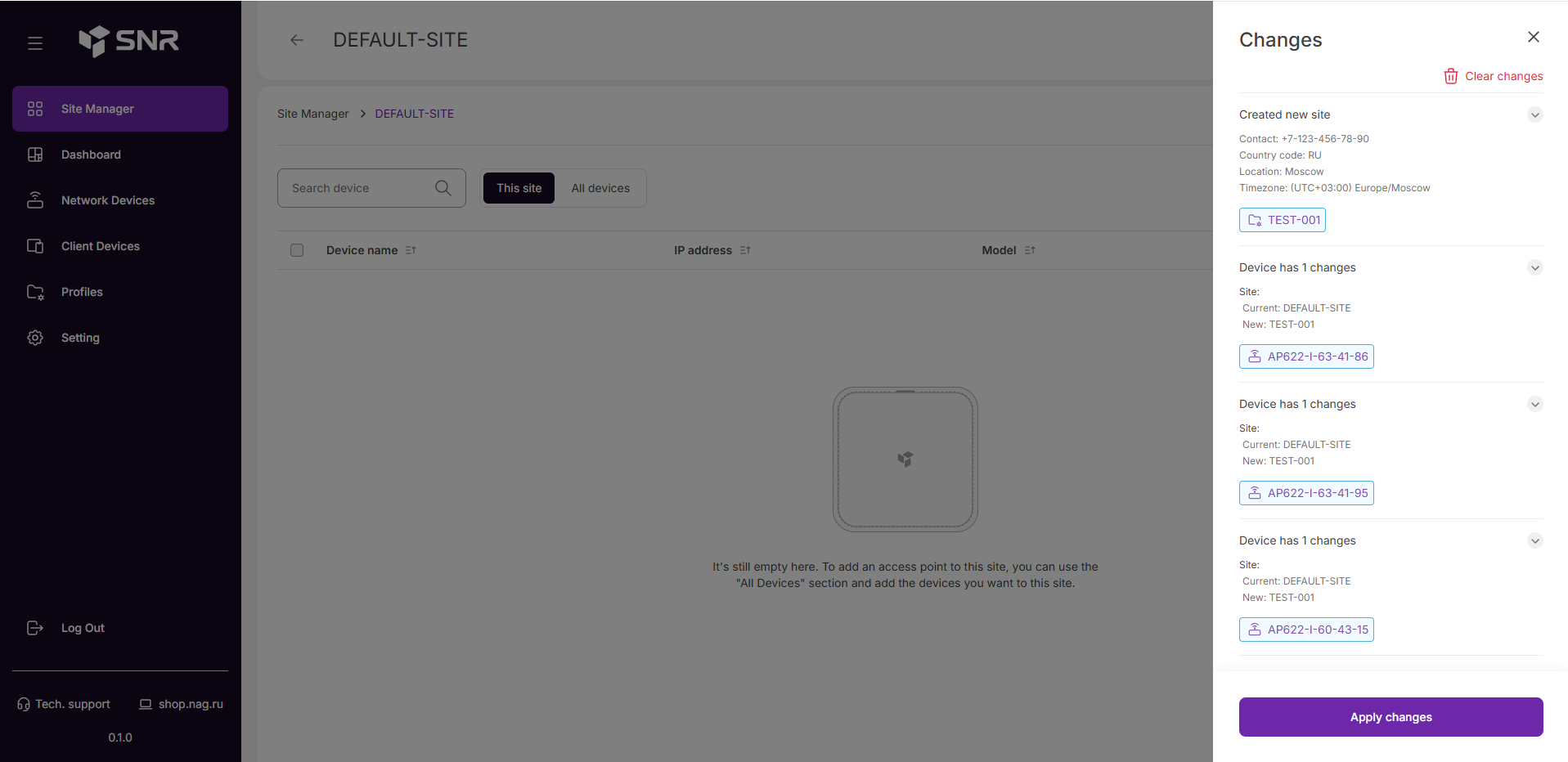
Task: Sort by Device name column icon
Action: click(411, 250)
